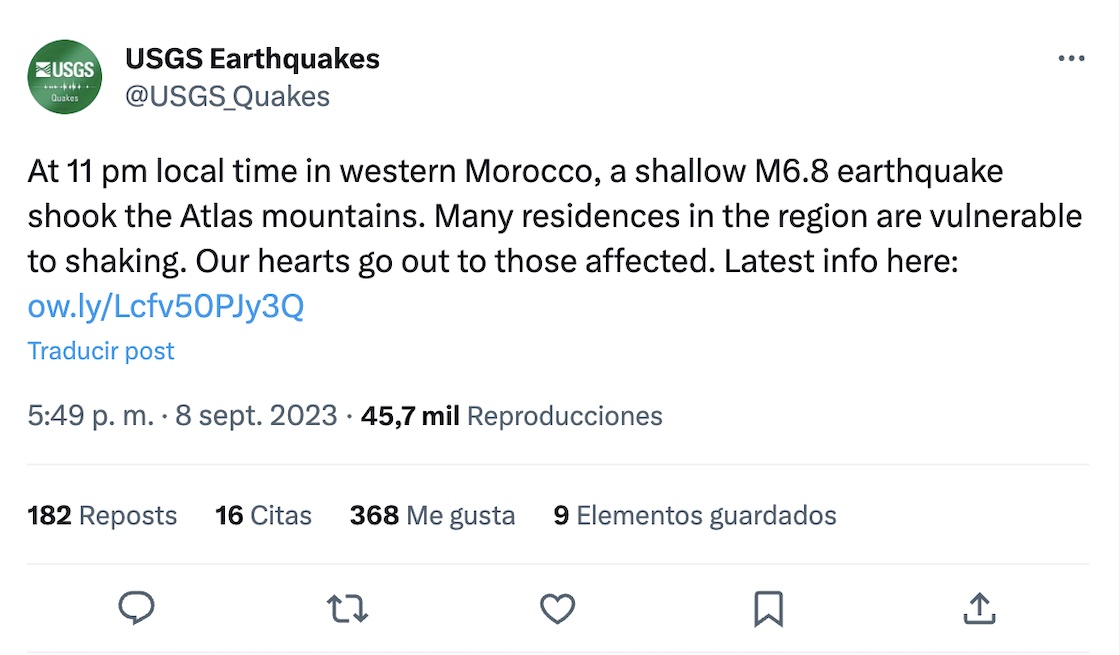Click the 45,7 mil Reproducciones view count
Viewport: 1120px width, 655px height.
(511, 416)
